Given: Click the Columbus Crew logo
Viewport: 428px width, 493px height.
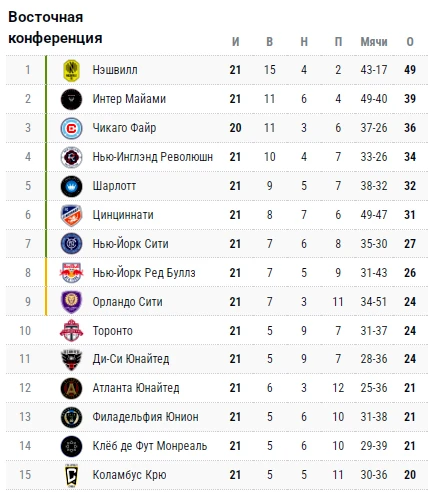Looking at the screenshot, I should click(x=71, y=475).
